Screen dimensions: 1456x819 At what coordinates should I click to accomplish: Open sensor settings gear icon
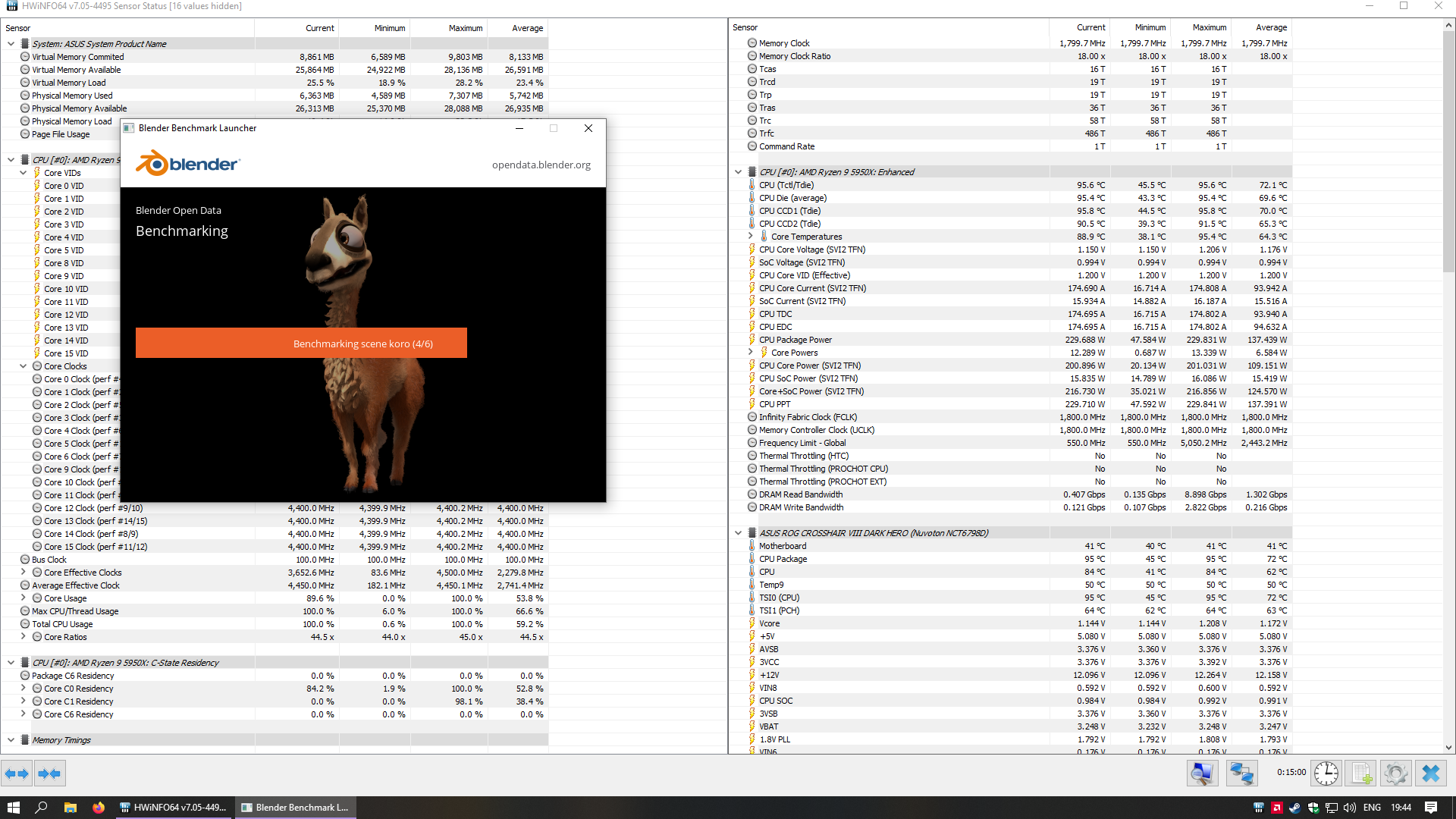click(x=1395, y=773)
